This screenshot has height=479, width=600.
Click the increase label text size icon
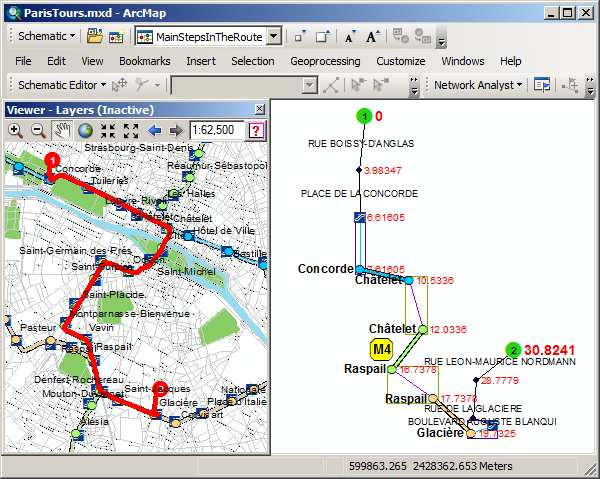(372, 36)
